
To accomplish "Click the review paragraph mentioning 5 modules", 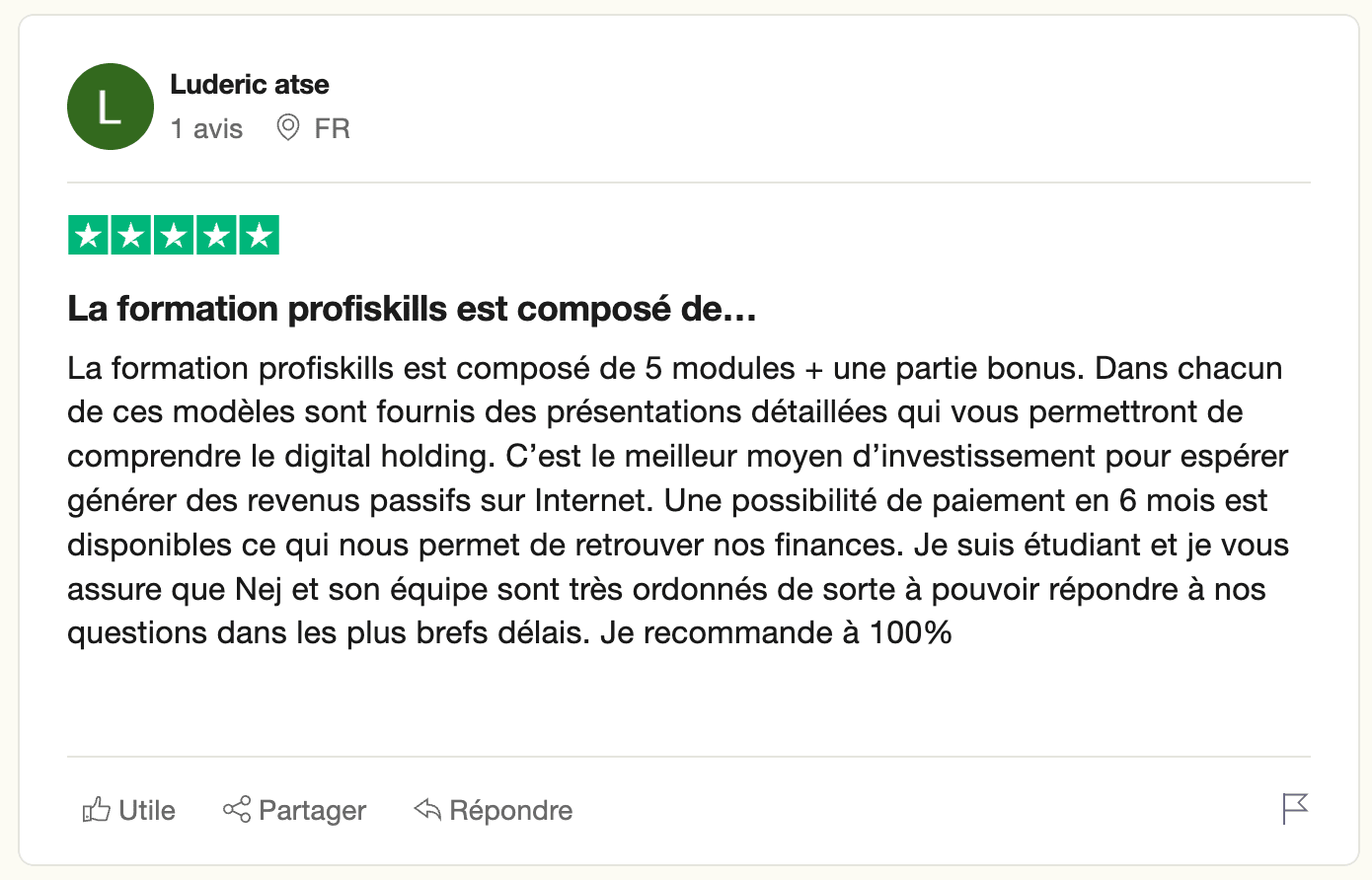I will (678, 500).
